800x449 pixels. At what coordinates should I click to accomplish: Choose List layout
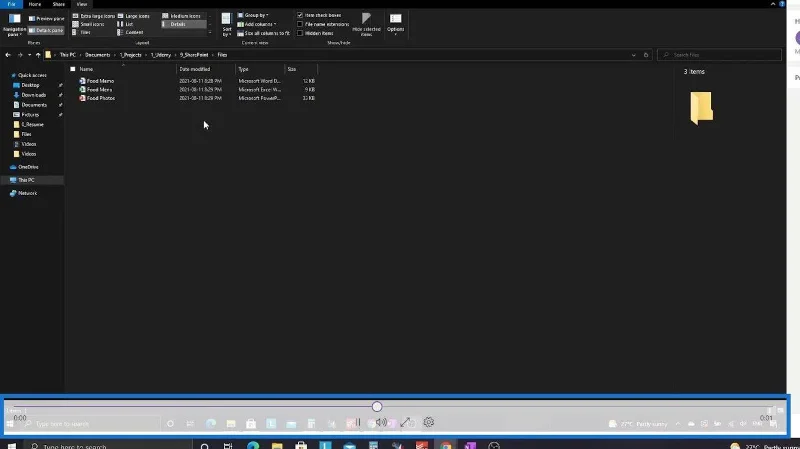coord(126,24)
